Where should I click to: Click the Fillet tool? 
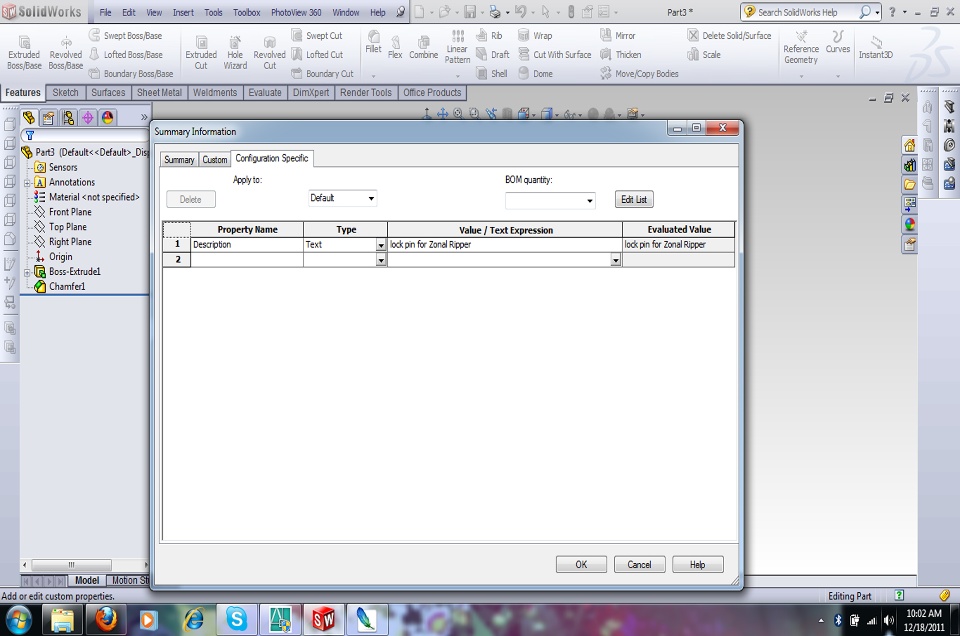click(x=373, y=42)
